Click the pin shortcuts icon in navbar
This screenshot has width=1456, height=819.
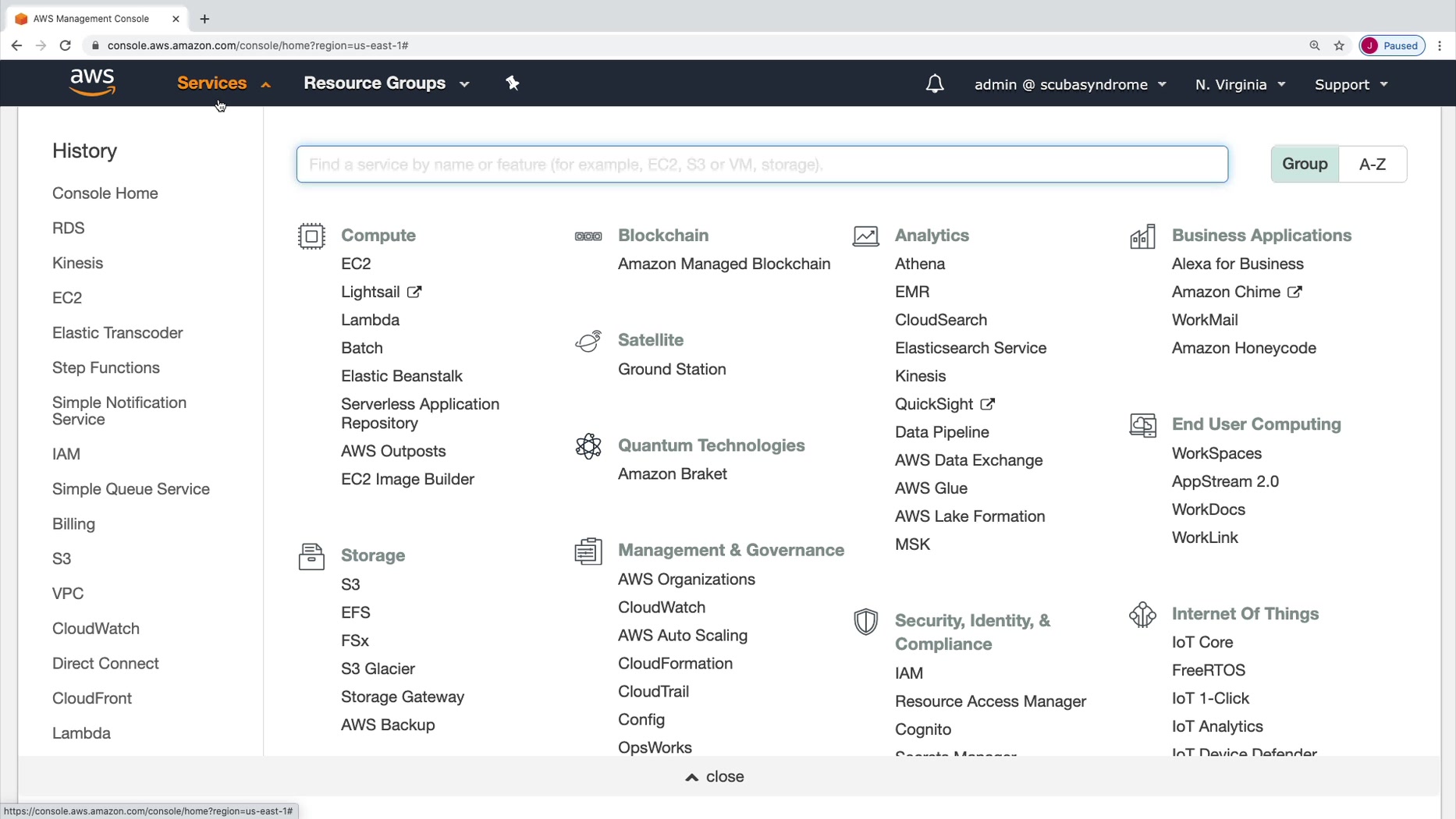pos(513,83)
